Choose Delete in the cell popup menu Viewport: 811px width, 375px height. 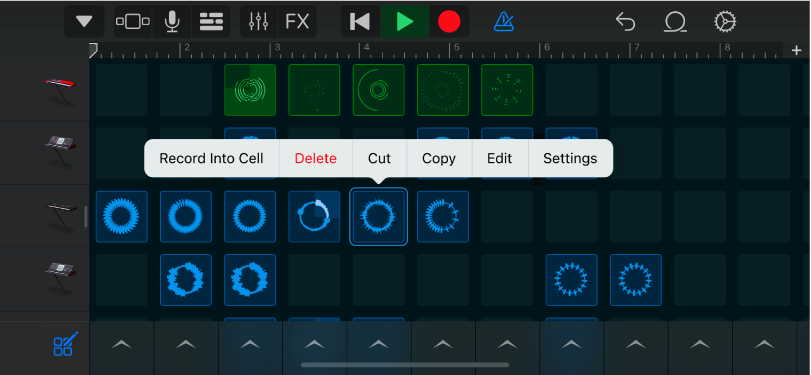[x=316, y=158]
